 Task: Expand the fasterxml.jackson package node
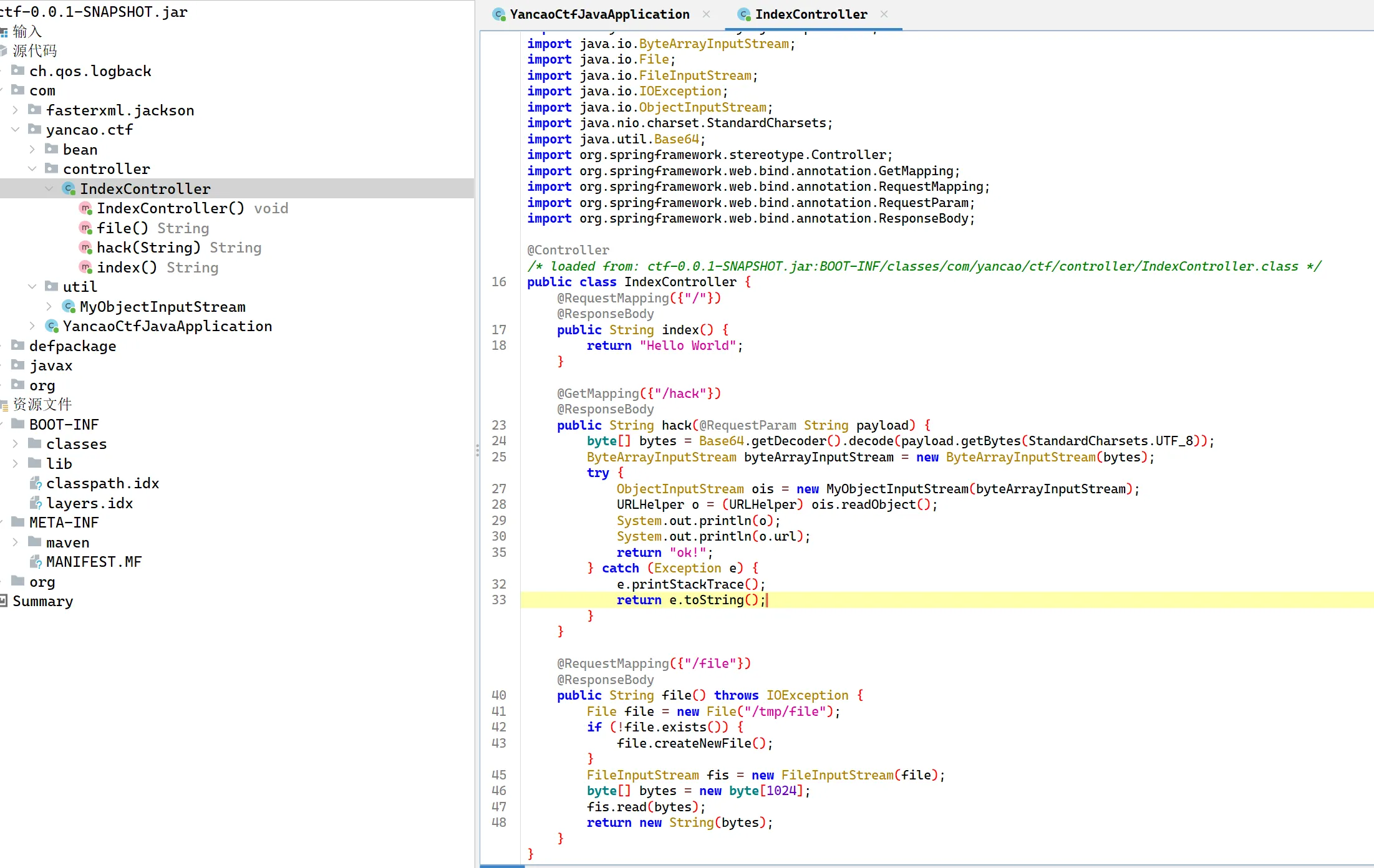tap(15, 110)
